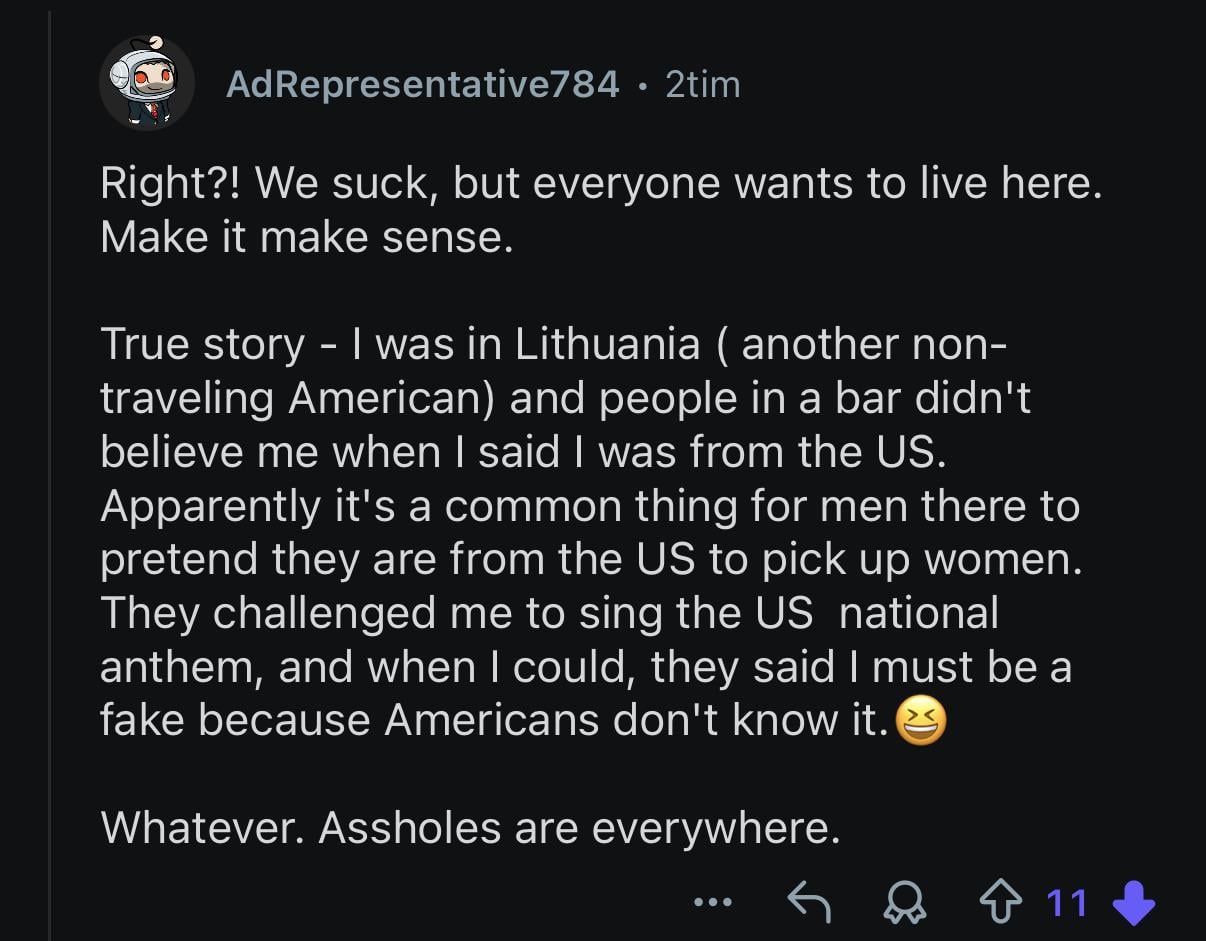Downvote the comment with the purple arrow

[x=1133, y=903]
